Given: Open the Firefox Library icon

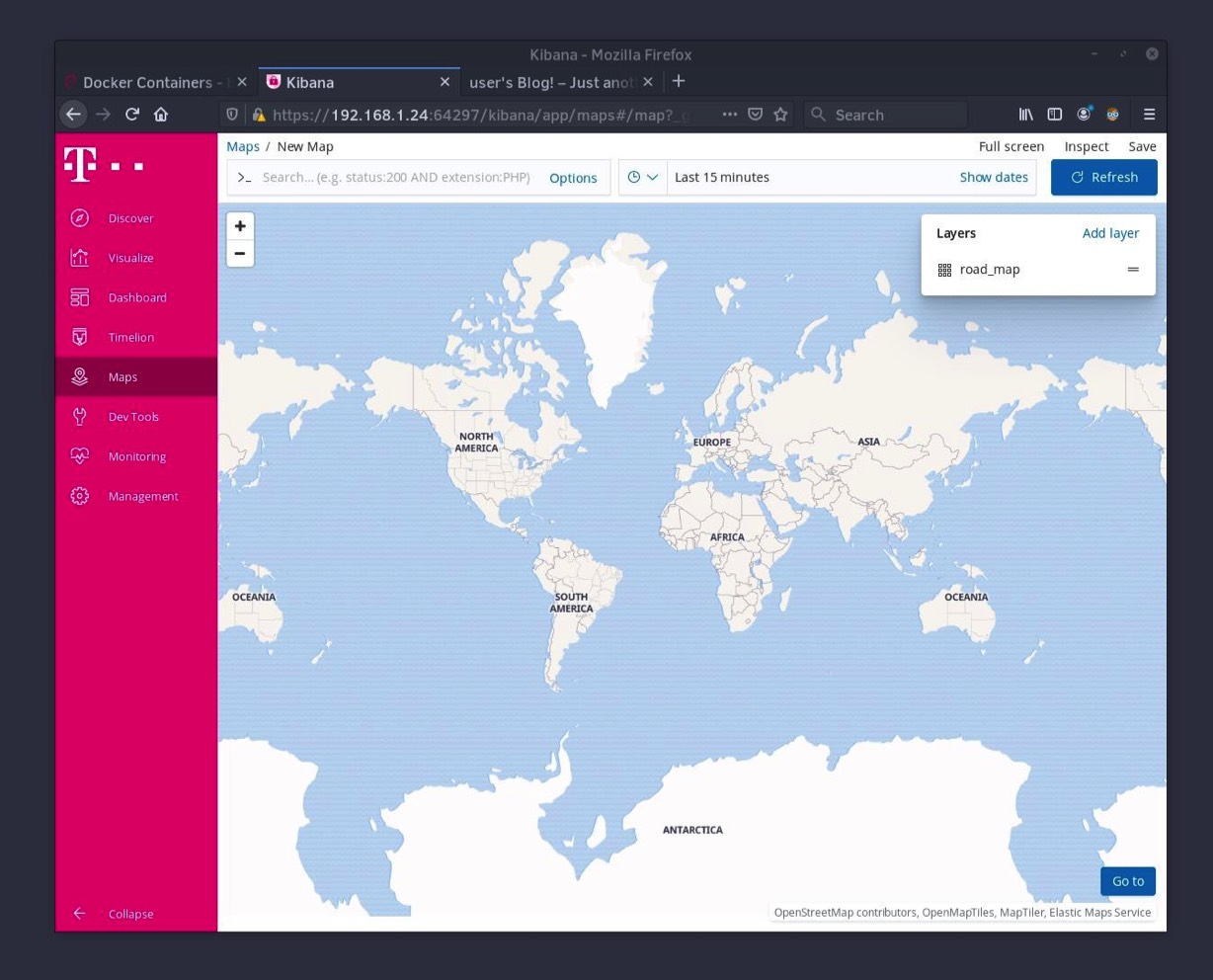Looking at the screenshot, I should pos(1026,115).
